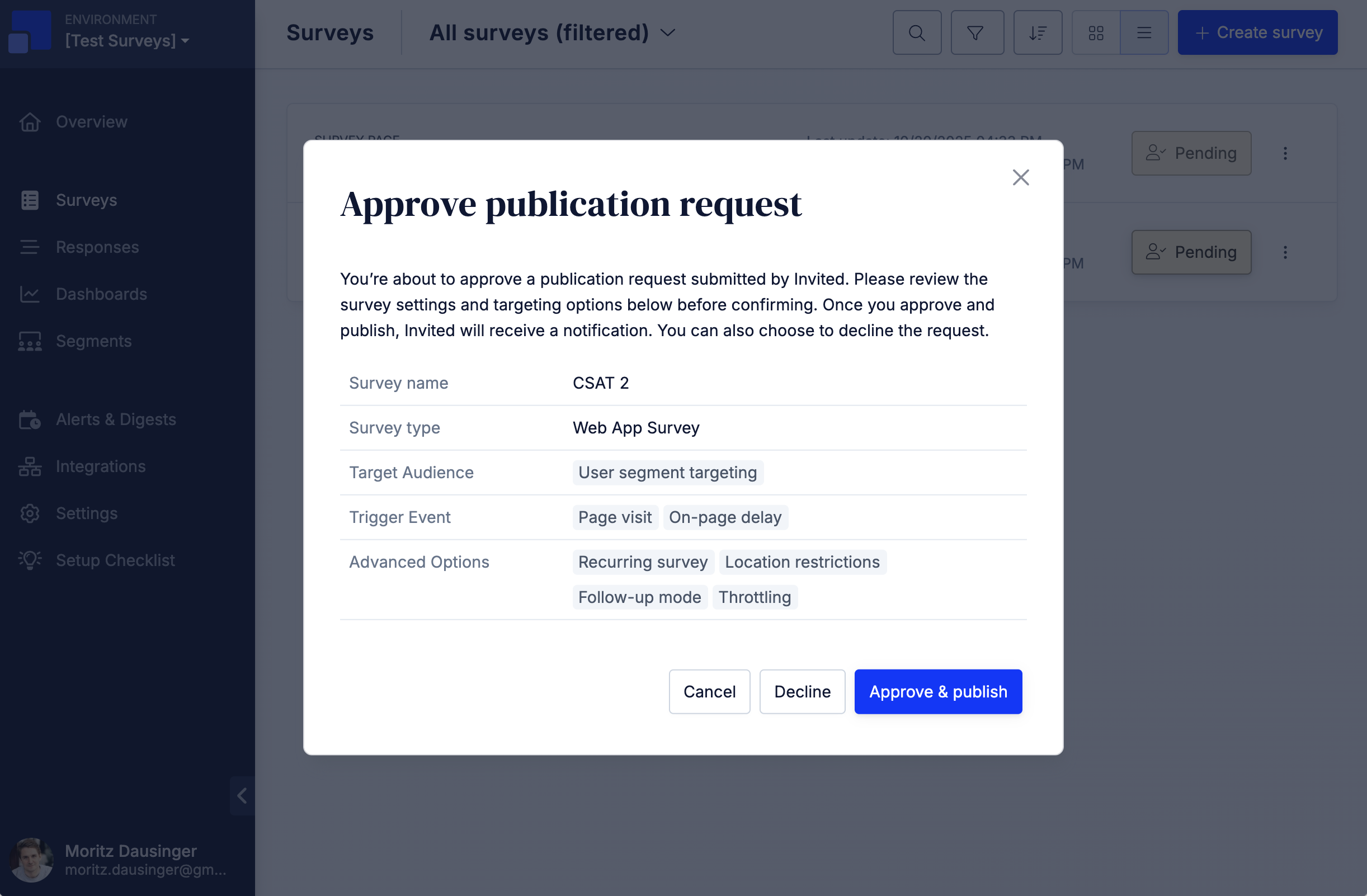Open the filter funnel icon
Viewport: 1367px width, 896px height.
977,33
